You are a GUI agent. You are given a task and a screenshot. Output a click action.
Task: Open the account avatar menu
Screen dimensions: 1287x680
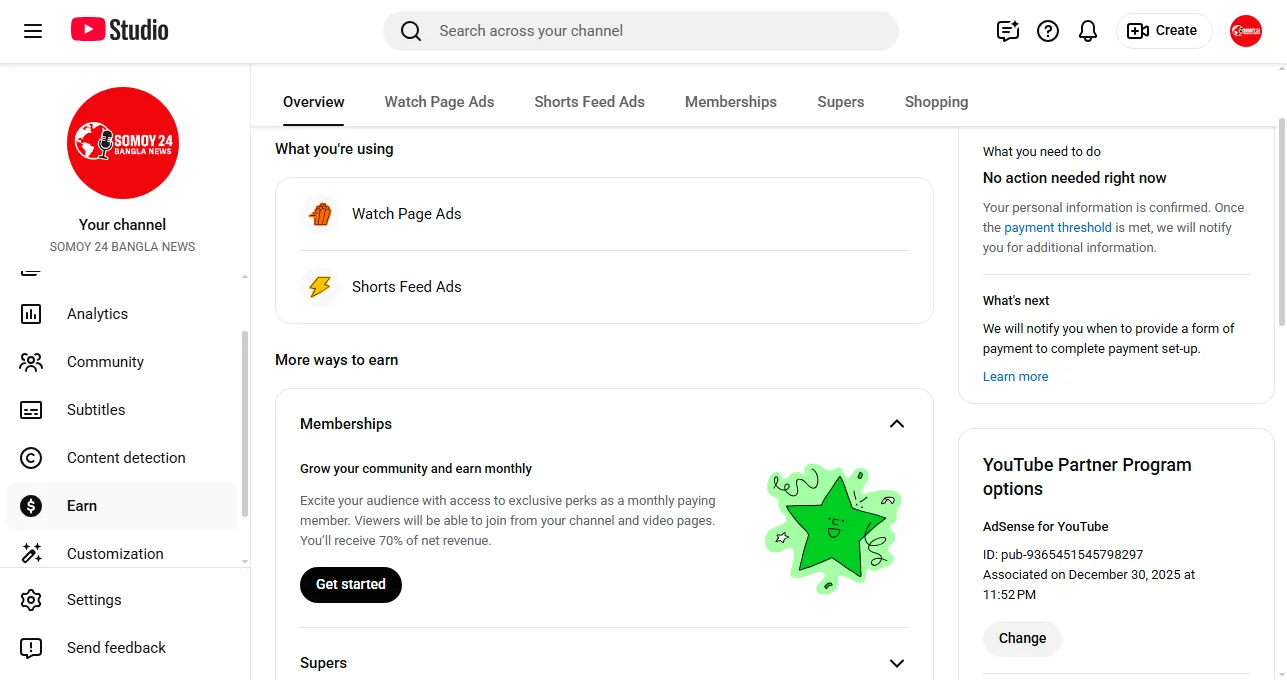pyautogui.click(x=1246, y=31)
